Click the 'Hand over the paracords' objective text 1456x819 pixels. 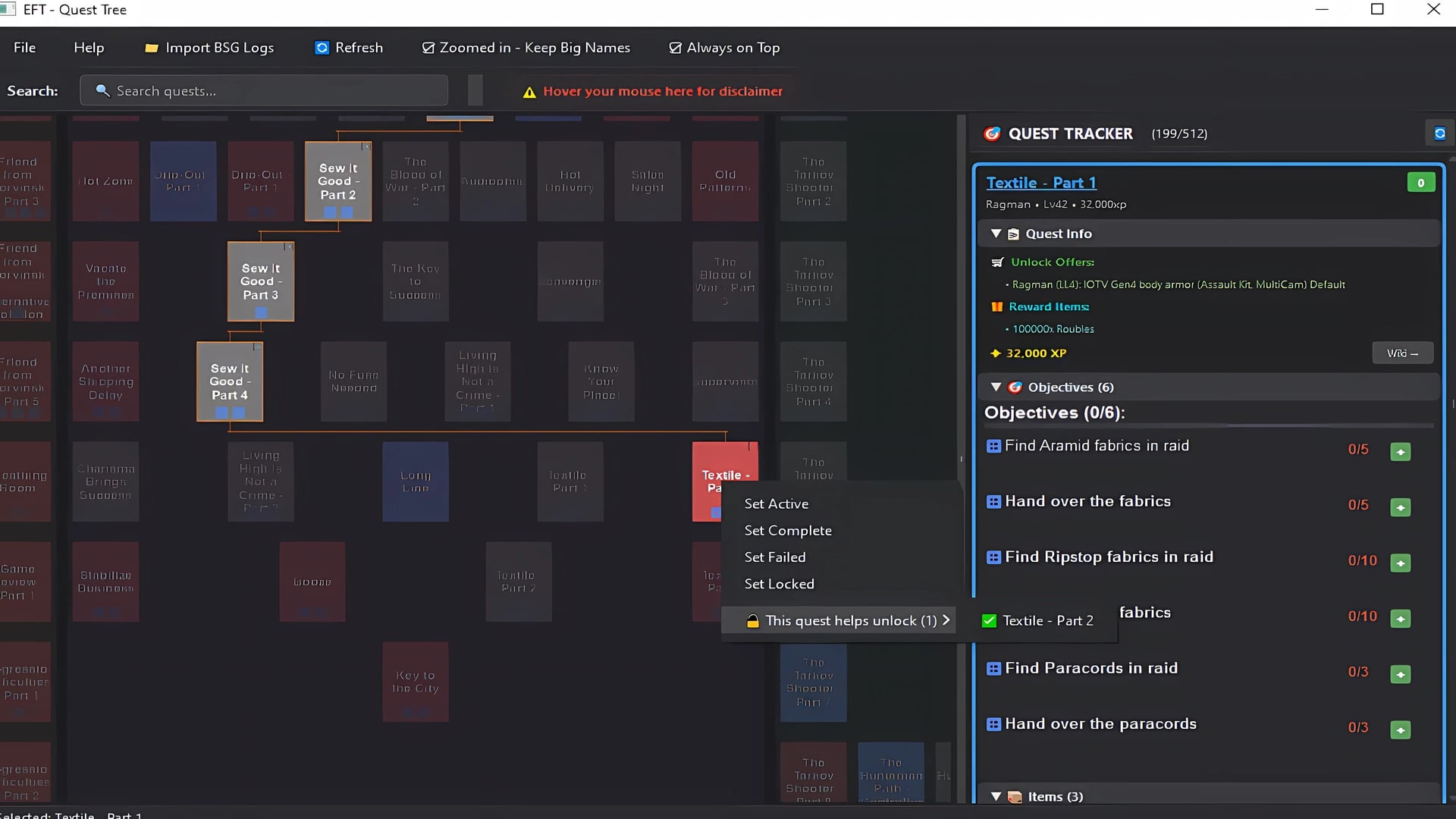(x=1100, y=724)
